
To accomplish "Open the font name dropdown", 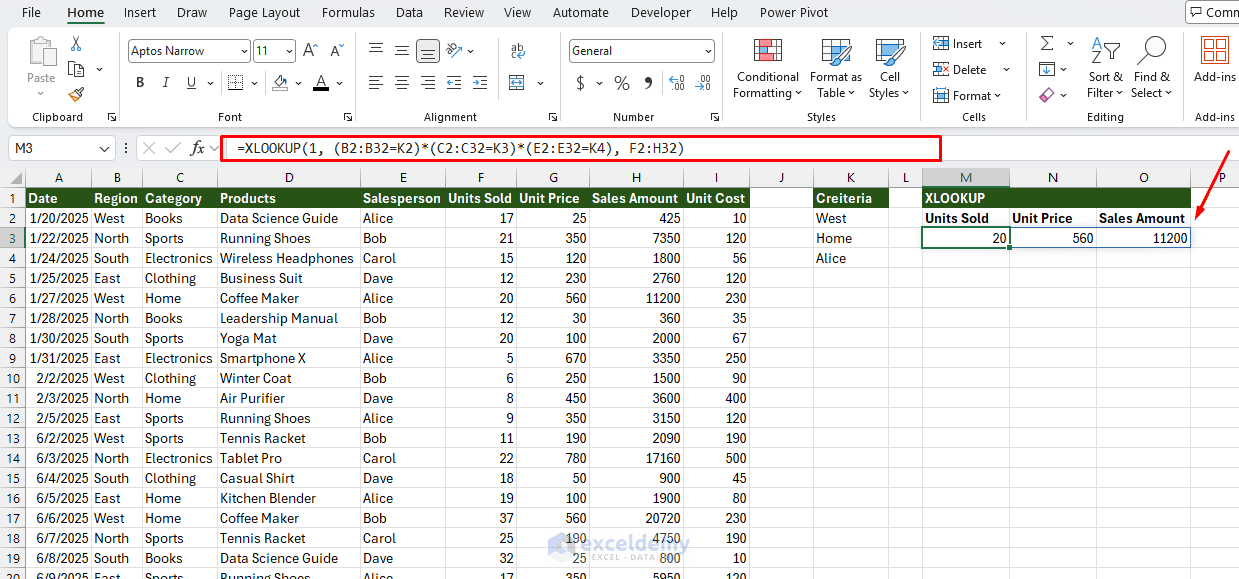I will coord(244,51).
